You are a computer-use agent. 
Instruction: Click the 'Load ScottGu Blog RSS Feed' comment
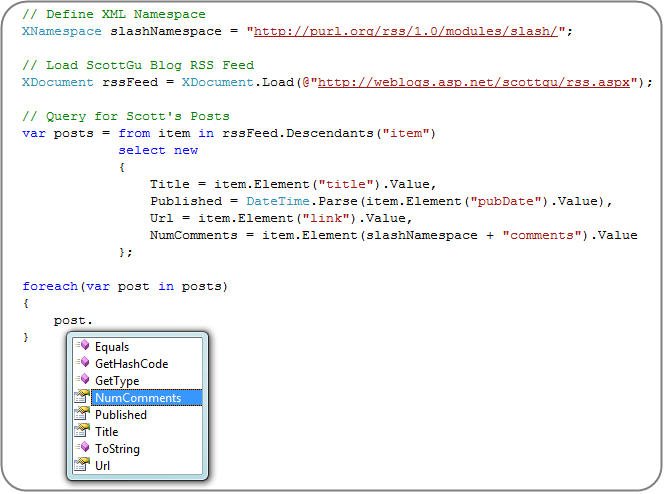pos(138,66)
